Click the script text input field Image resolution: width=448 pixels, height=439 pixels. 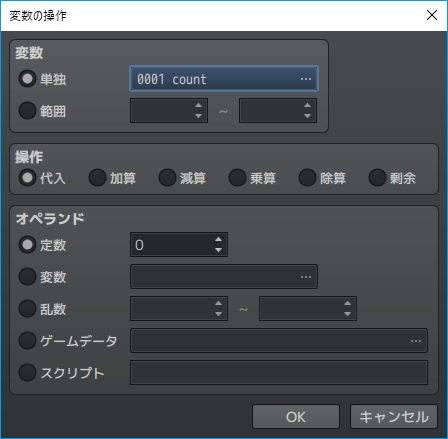click(x=279, y=373)
